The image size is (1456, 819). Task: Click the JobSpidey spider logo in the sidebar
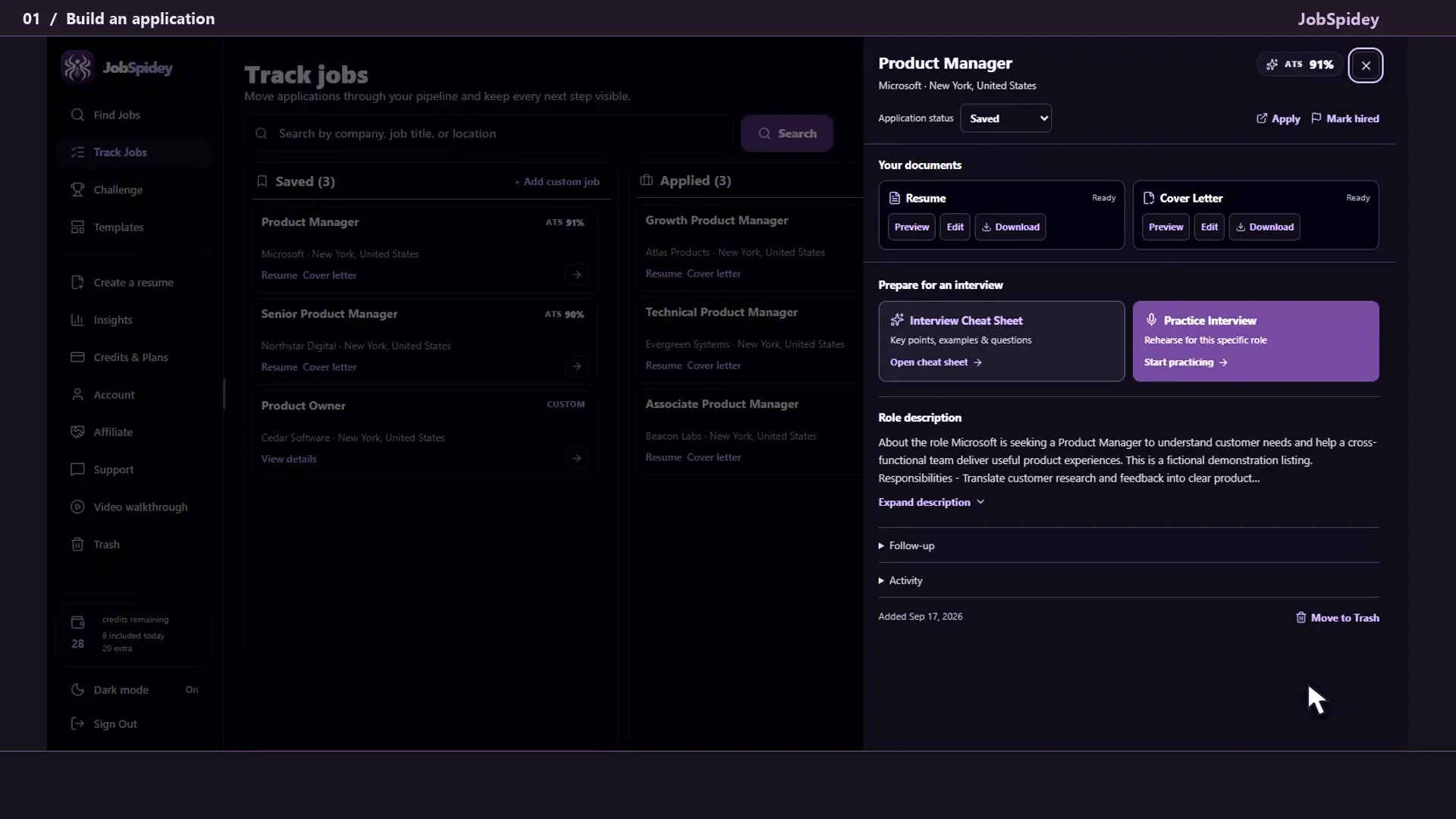[77, 67]
